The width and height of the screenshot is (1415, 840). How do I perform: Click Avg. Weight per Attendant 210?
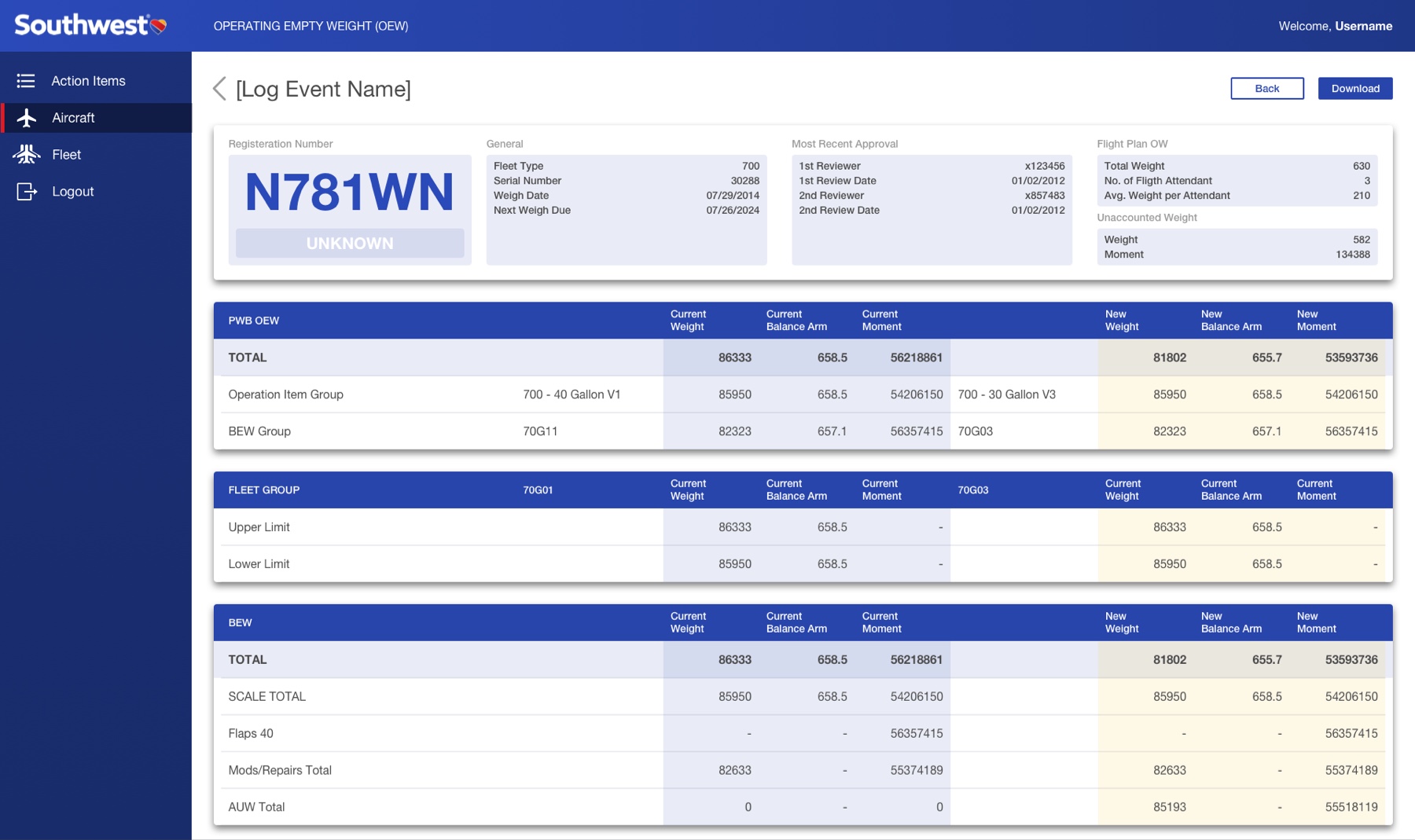click(x=1362, y=196)
